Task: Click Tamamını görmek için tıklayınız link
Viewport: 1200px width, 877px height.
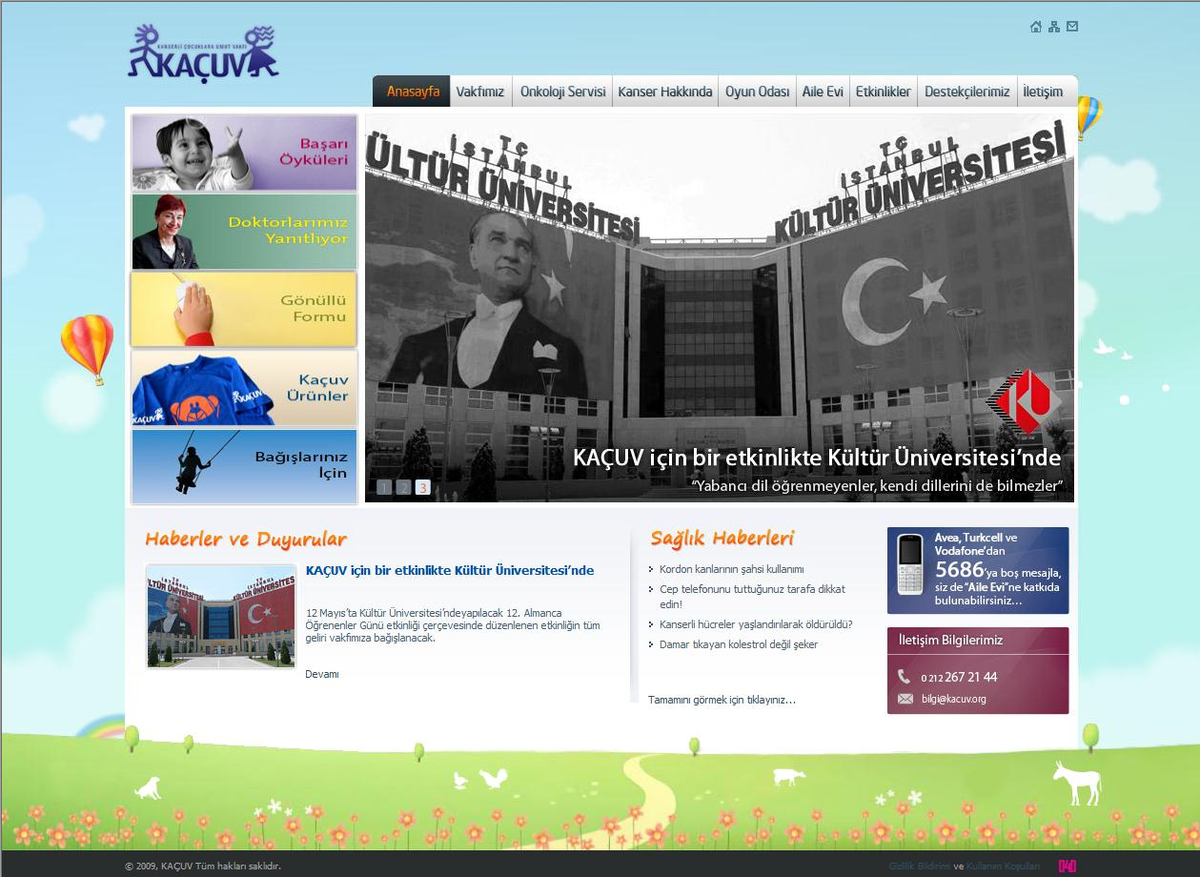Action: coord(722,699)
